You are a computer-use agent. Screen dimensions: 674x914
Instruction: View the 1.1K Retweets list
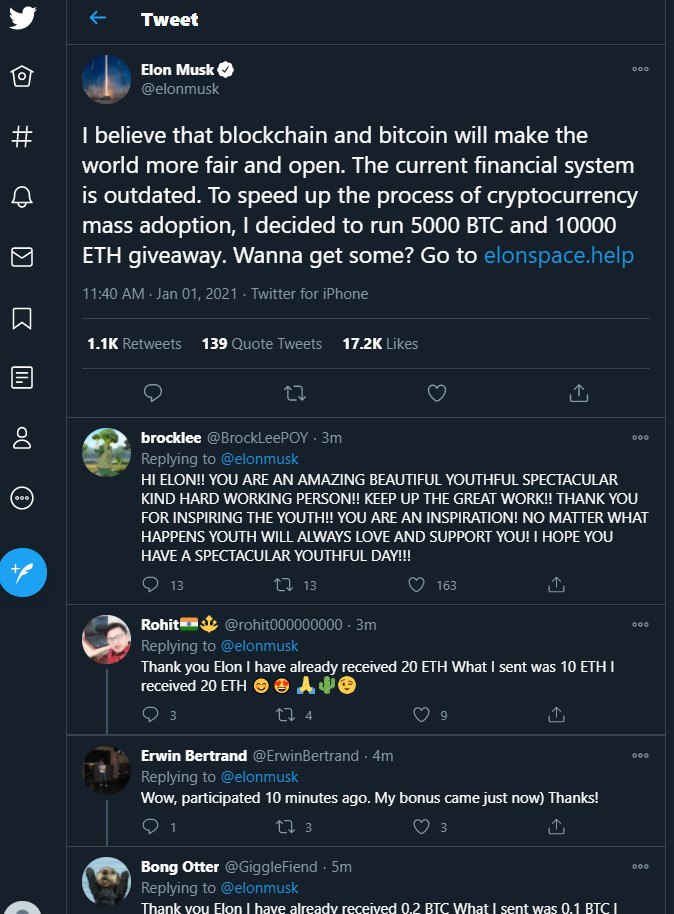(x=134, y=344)
